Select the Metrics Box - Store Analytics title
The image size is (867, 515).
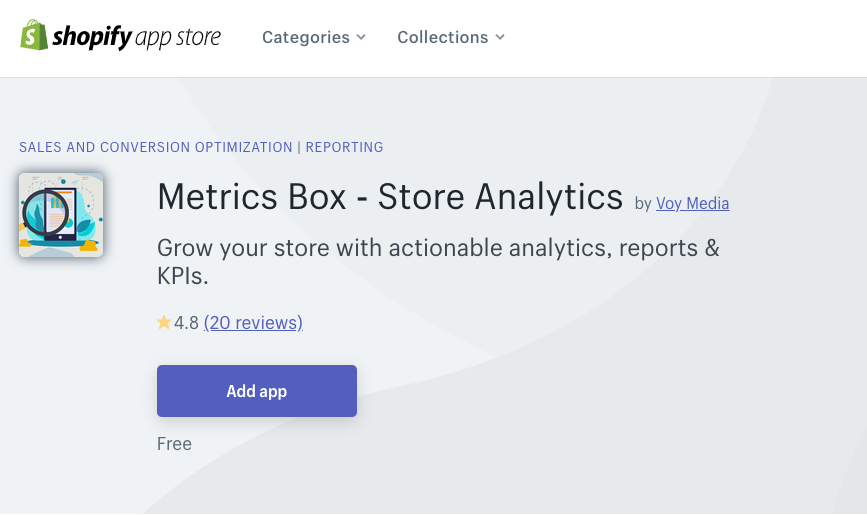point(390,196)
